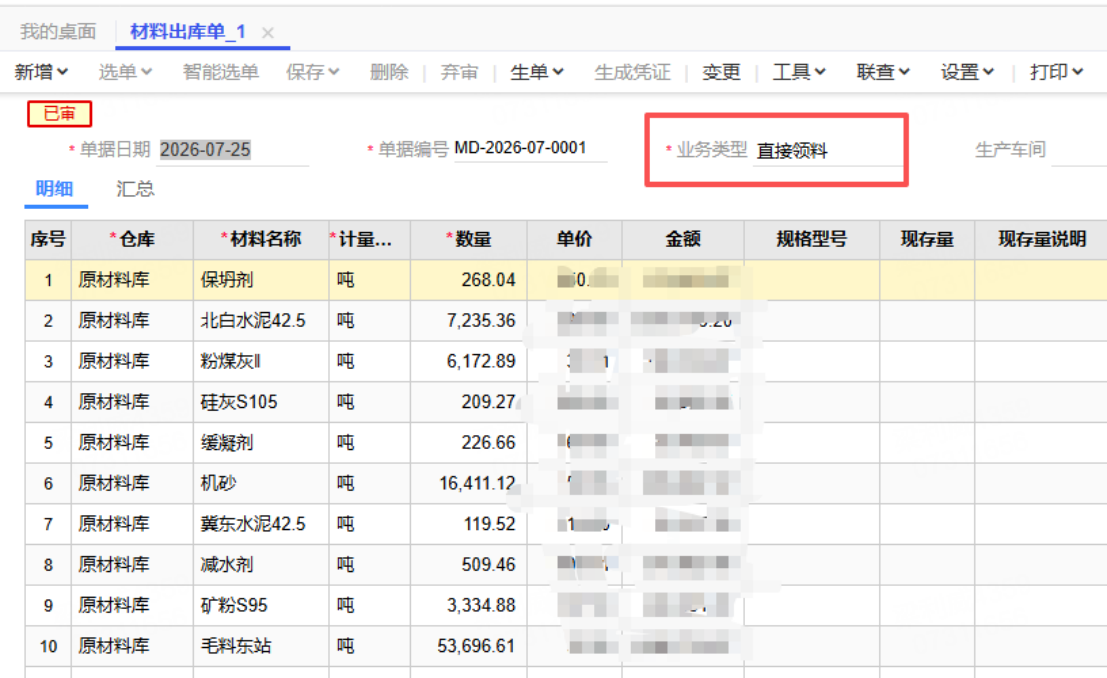Click the 生产车间 input field
The image size is (1107, 678).
(1079, 150)
